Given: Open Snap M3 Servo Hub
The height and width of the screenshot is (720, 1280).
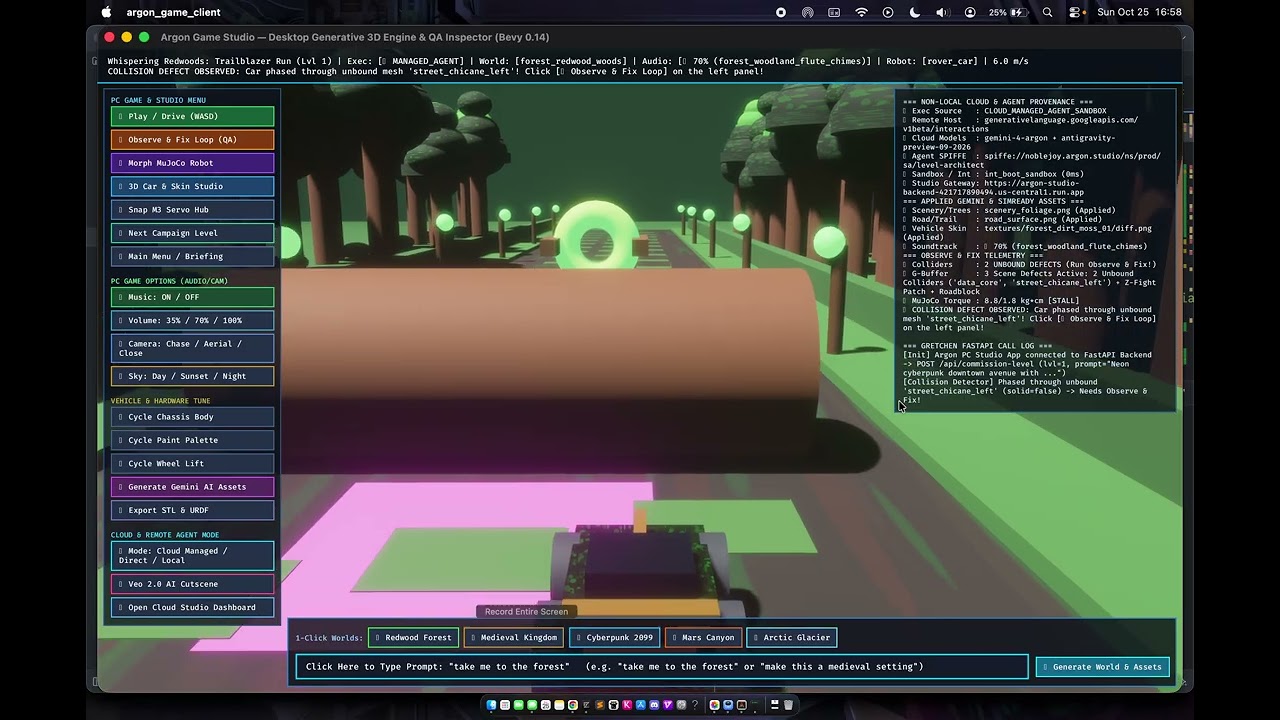Looking at the screenshot, I should pos(192,210).
